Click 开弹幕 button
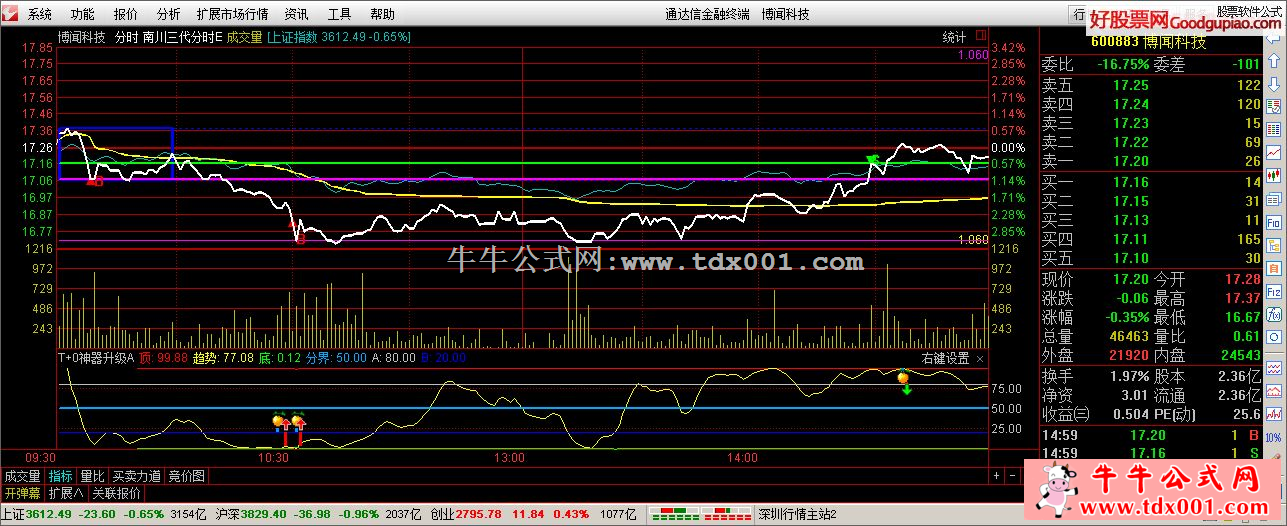 coord(23,493)
